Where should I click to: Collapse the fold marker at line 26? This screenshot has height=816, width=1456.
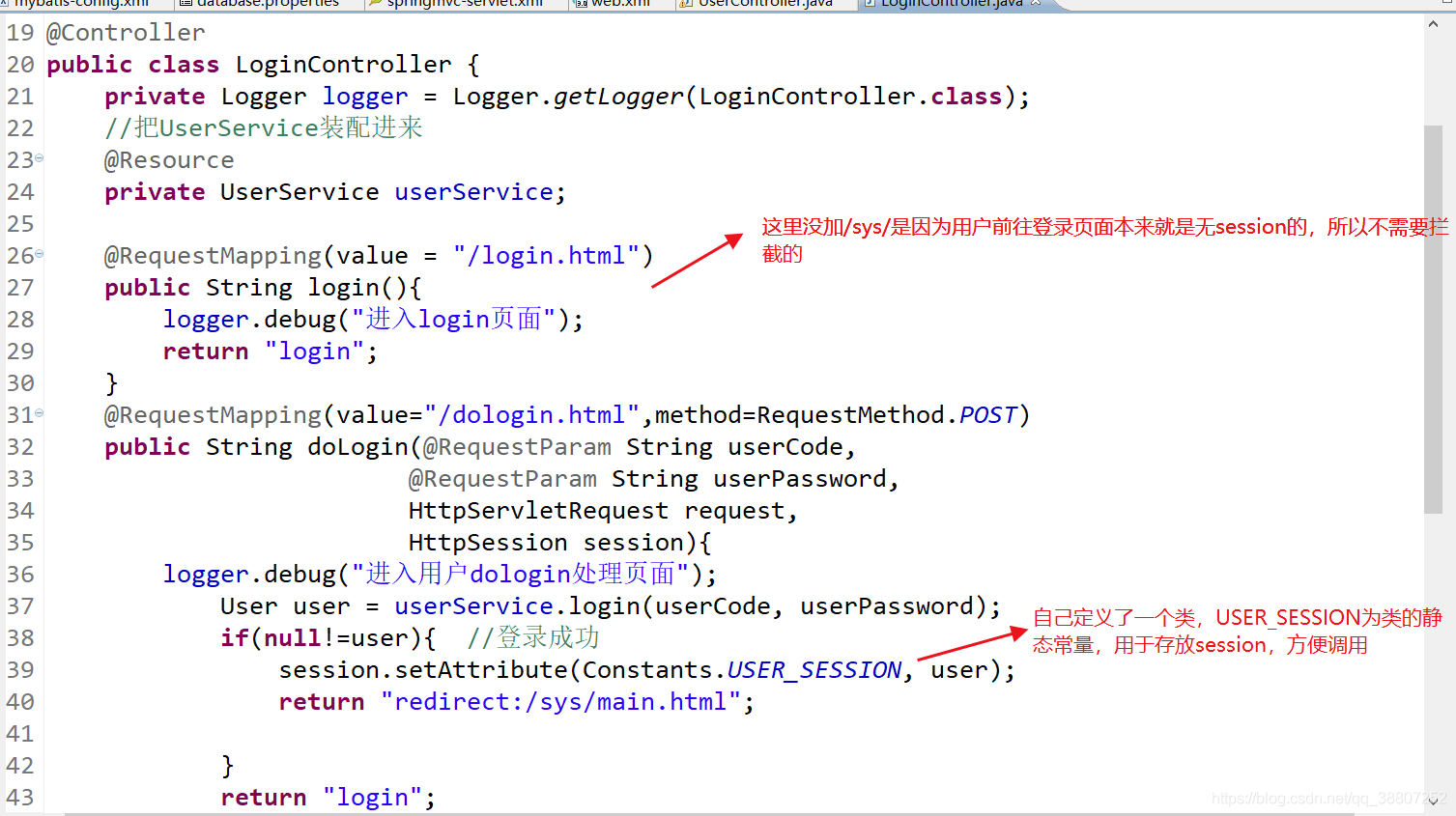[40, 254]
